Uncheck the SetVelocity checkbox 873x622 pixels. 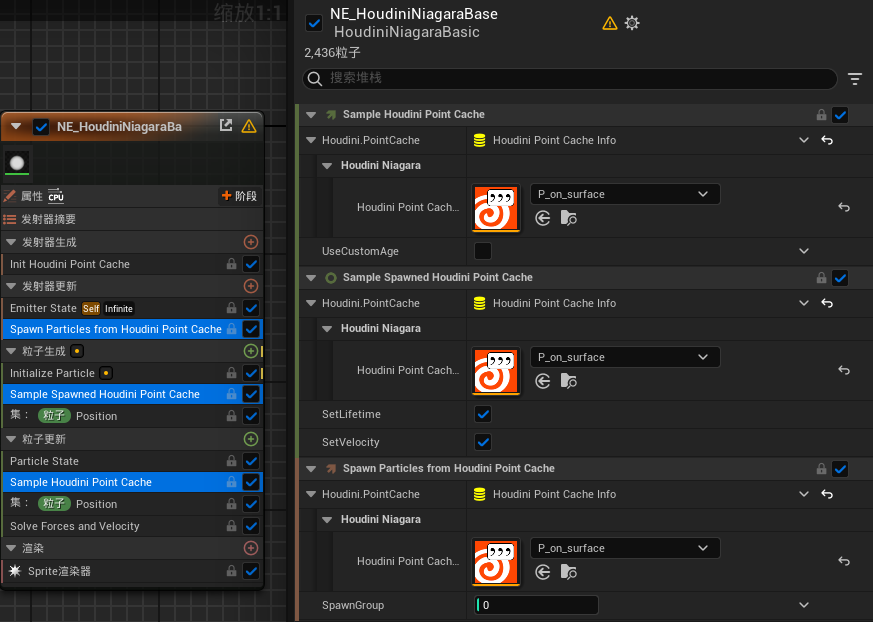[x=483, y=442]
